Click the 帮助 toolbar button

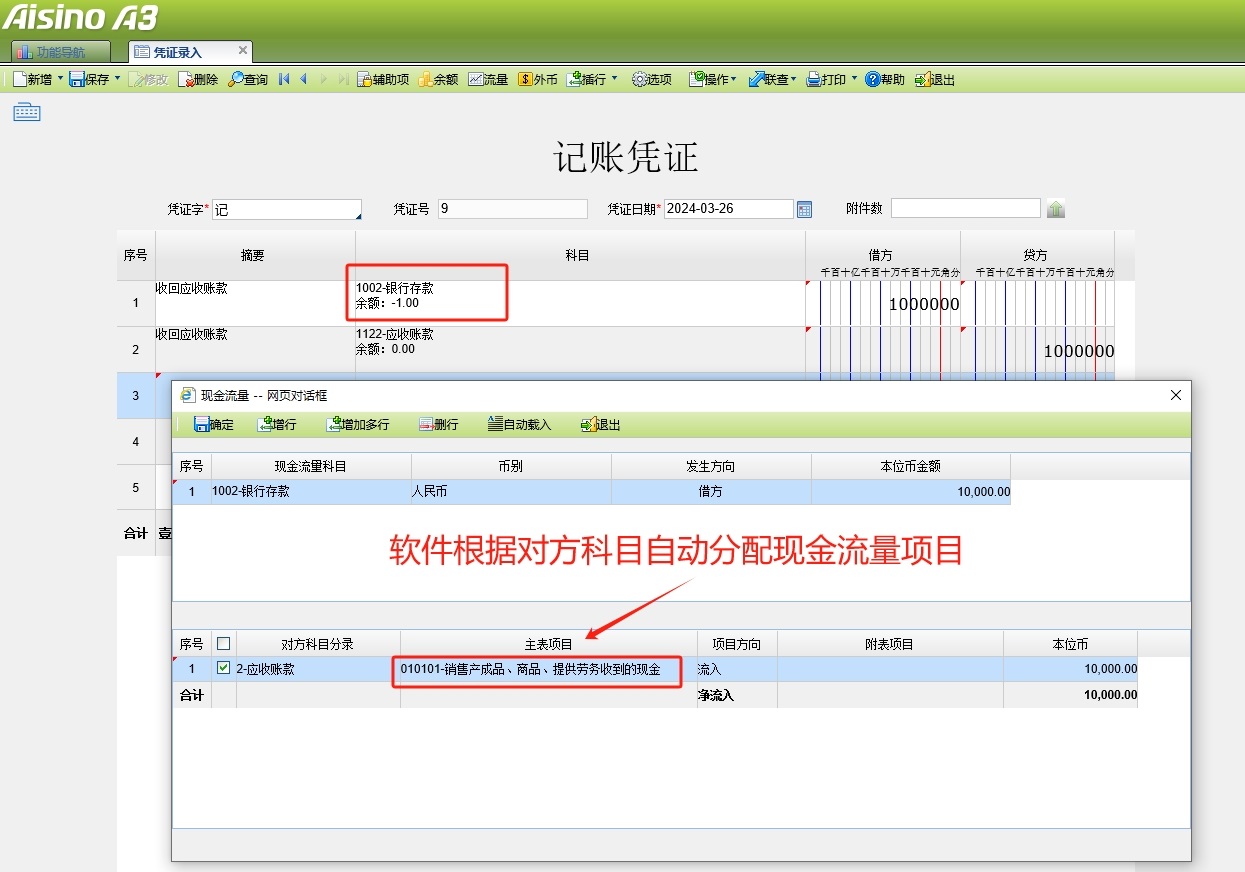(x=884, y=79)
